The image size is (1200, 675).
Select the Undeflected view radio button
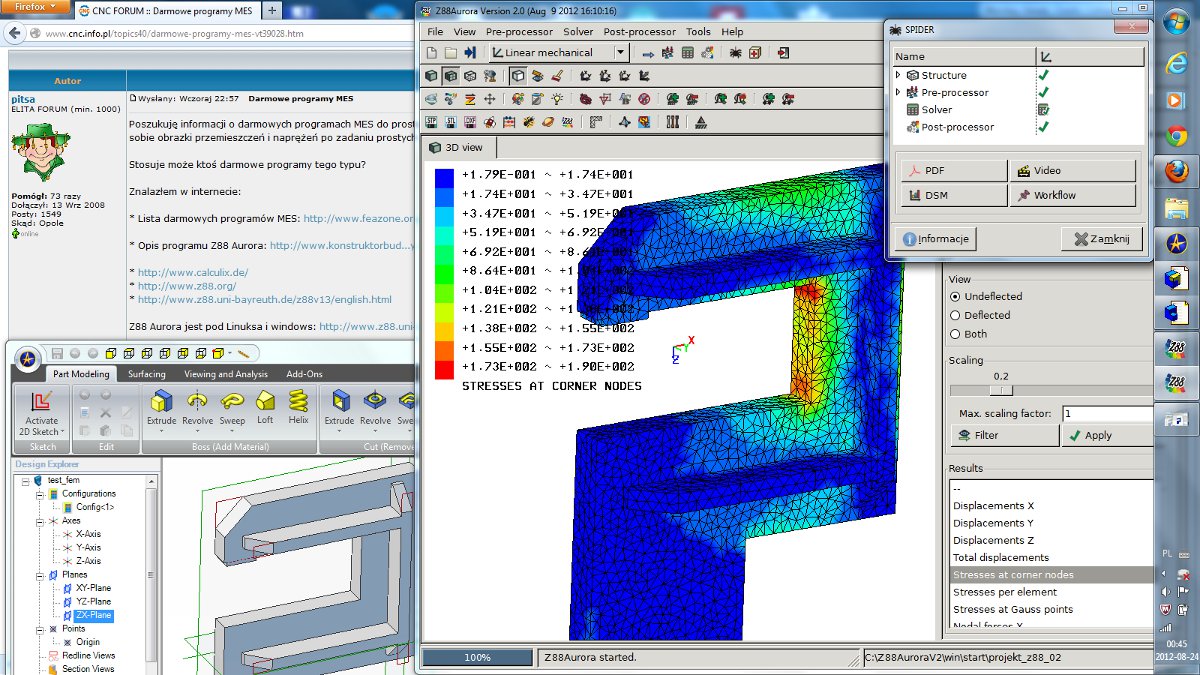[955, 297]
